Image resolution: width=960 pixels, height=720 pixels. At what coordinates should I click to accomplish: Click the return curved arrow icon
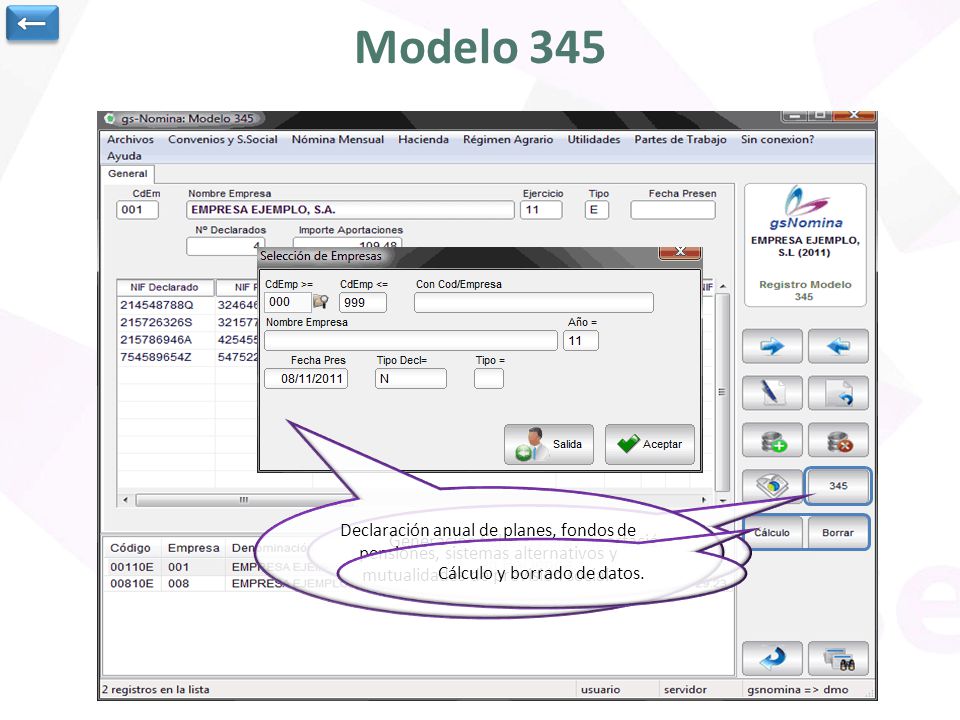(x=772, y=658)
